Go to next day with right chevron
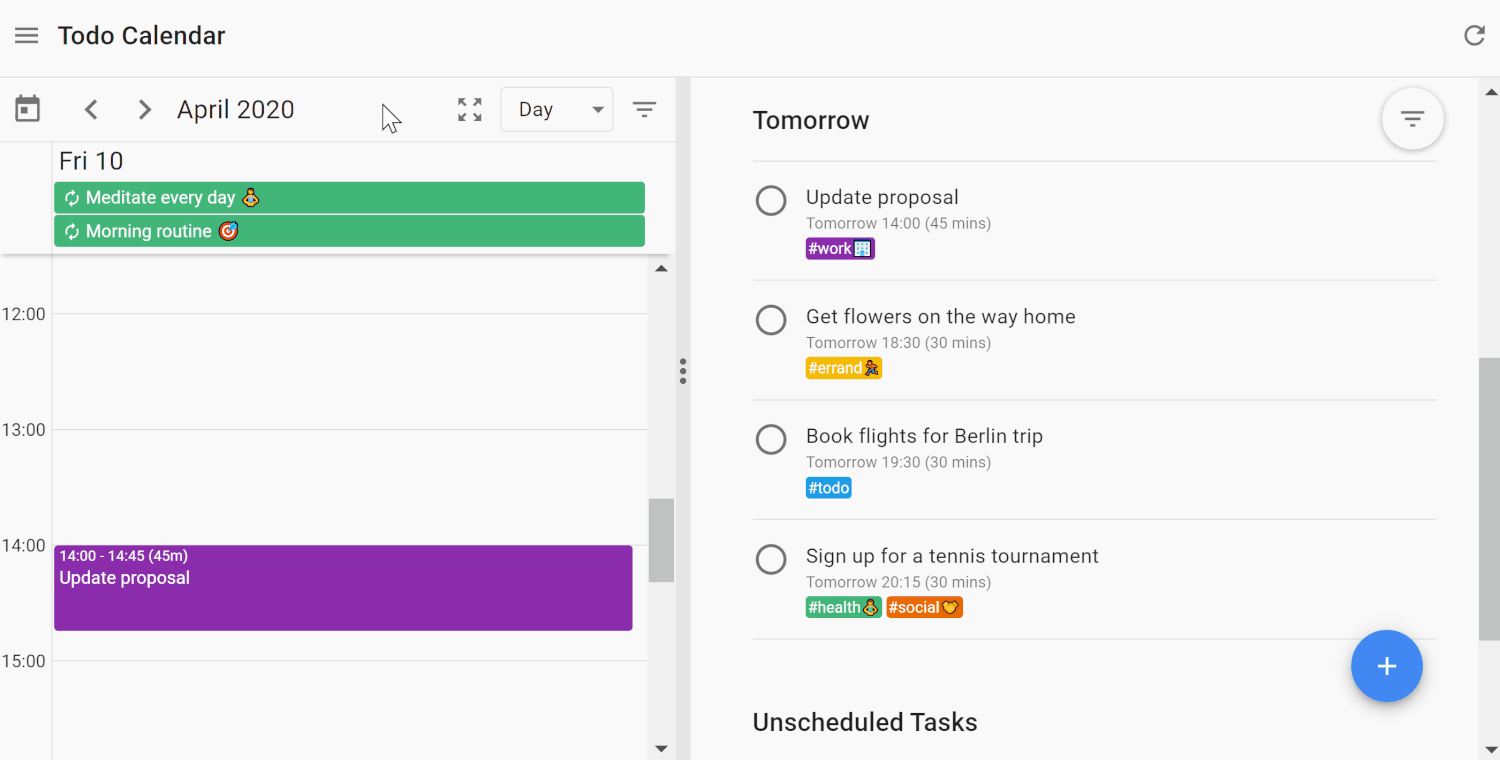This screenshot has width=1500, height=760. 145,110
